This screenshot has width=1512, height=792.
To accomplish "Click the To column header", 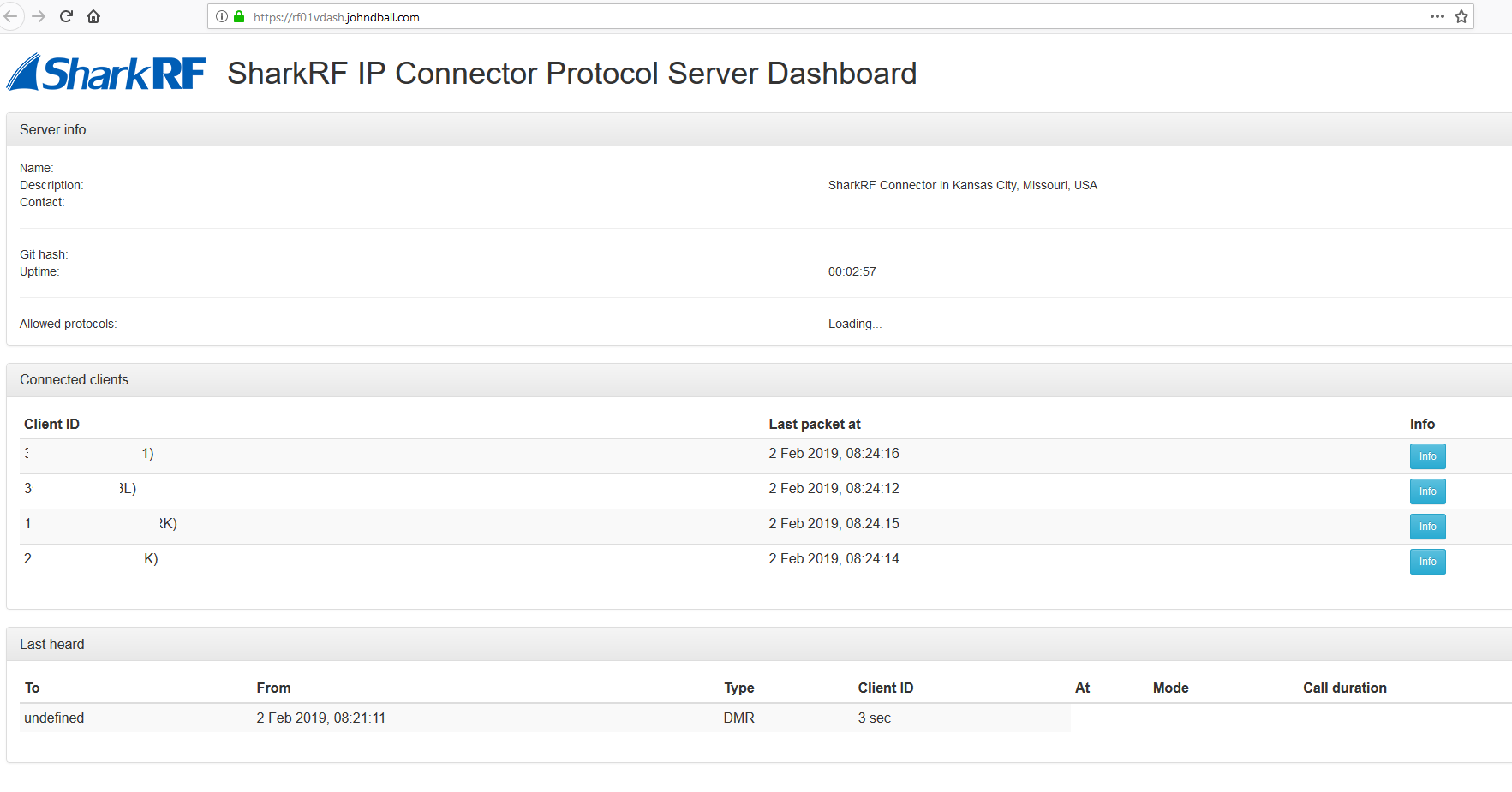I will point(33,688).
